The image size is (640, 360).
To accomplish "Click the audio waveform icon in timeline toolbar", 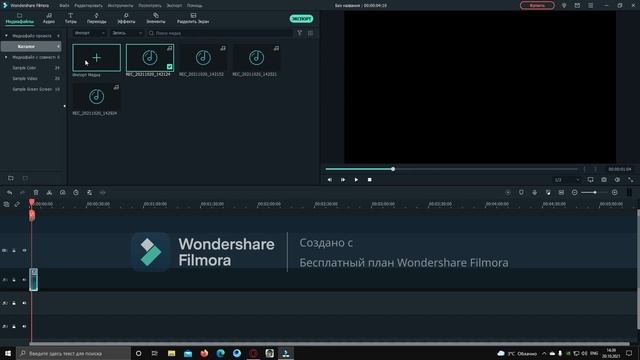I will tap(103, 192).
